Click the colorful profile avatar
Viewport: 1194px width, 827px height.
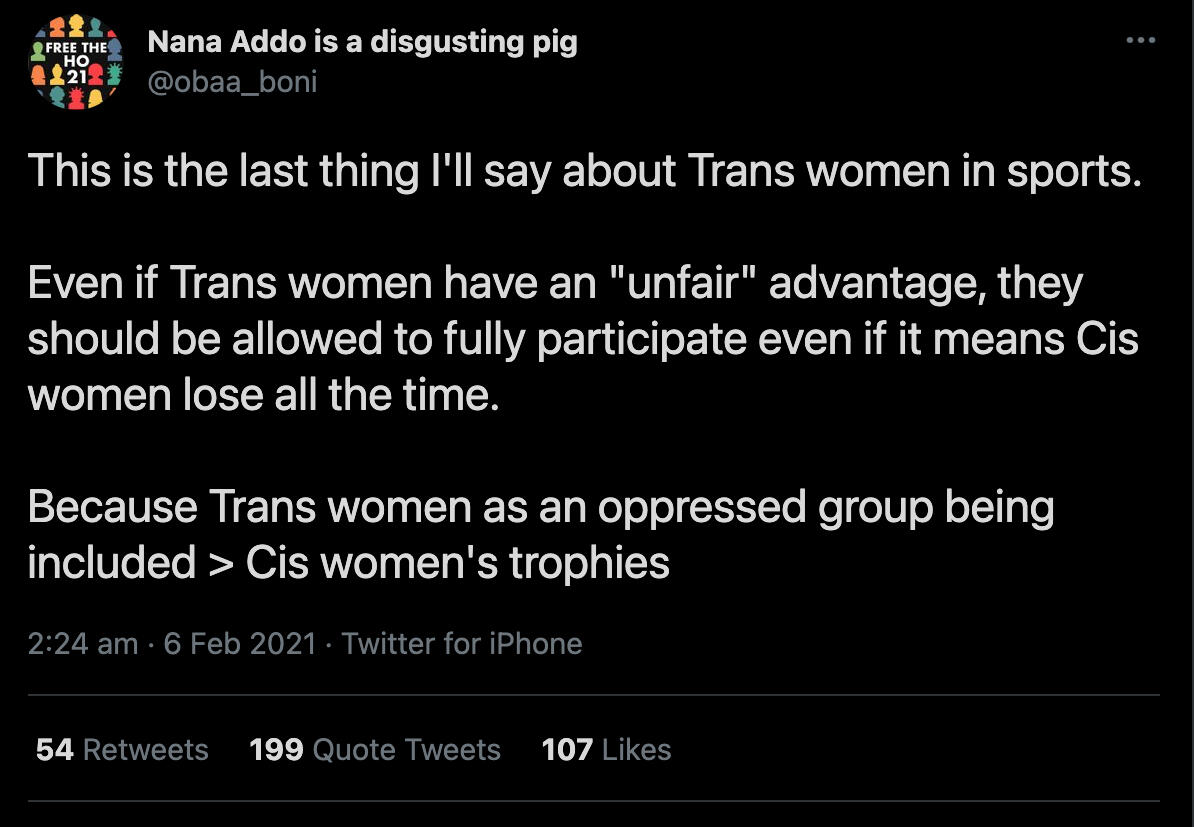[x=77, y=62]
